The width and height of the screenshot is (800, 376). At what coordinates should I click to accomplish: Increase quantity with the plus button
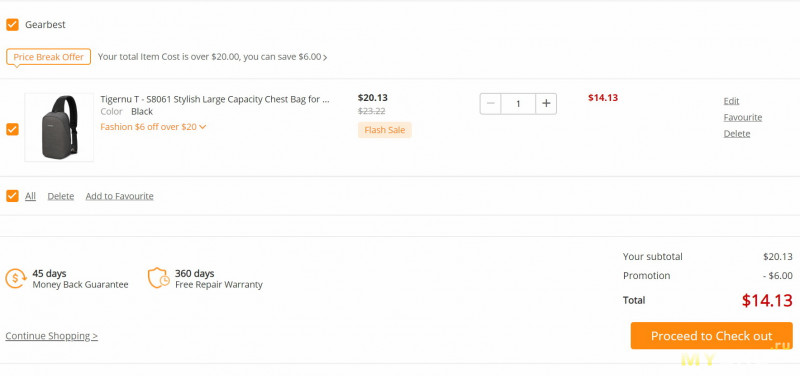coord(546,104)
